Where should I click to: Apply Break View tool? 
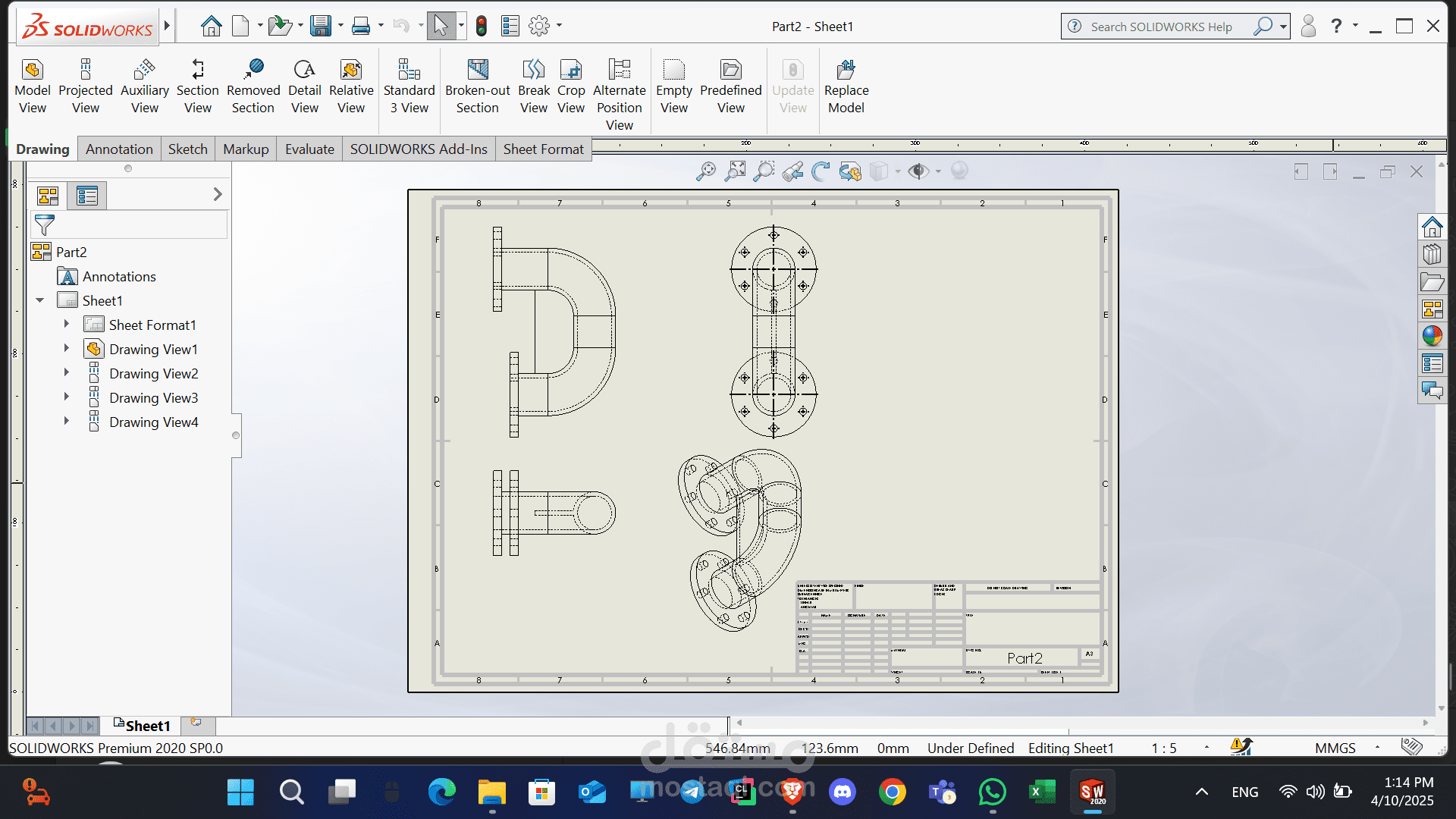[x=534, y=87]
